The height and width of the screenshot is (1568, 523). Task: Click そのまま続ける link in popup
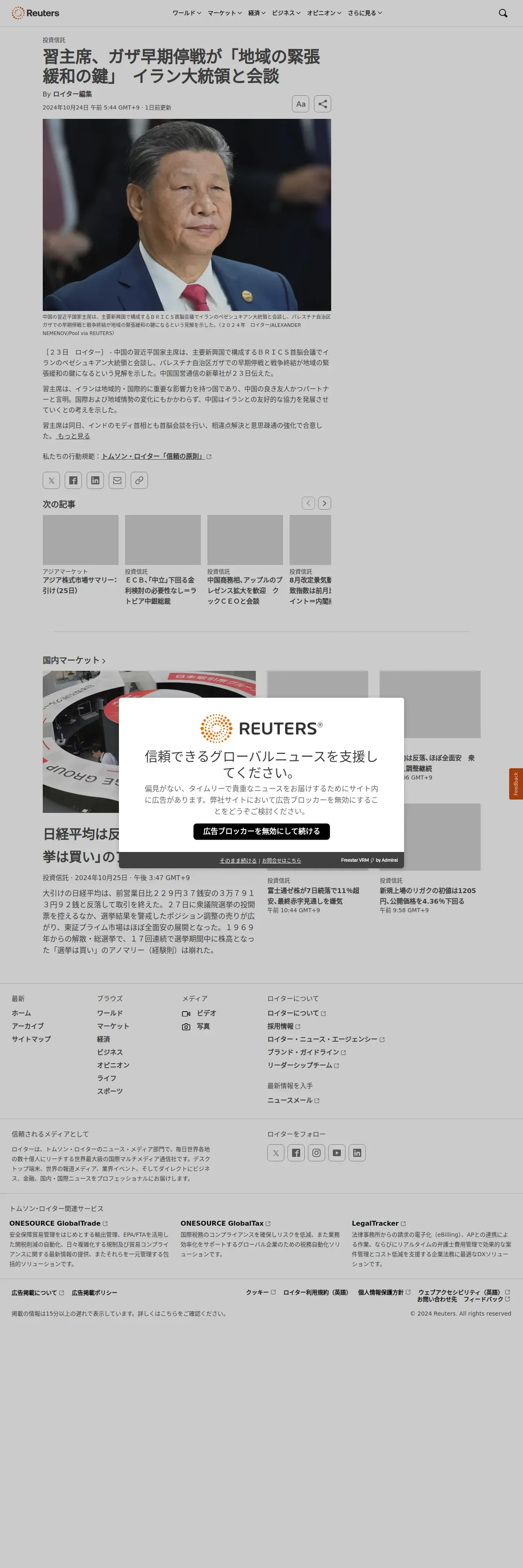[x=238, y=860]
